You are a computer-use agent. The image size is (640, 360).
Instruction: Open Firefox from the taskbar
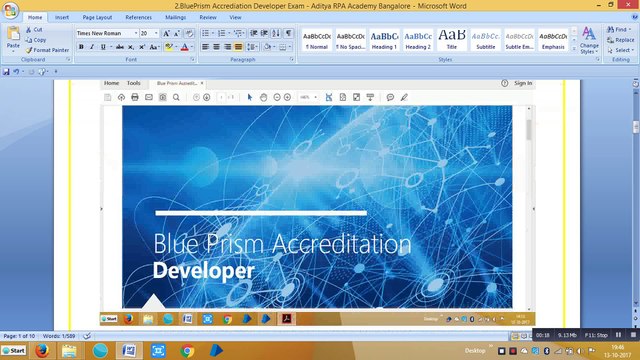click(x=42, y=351)
